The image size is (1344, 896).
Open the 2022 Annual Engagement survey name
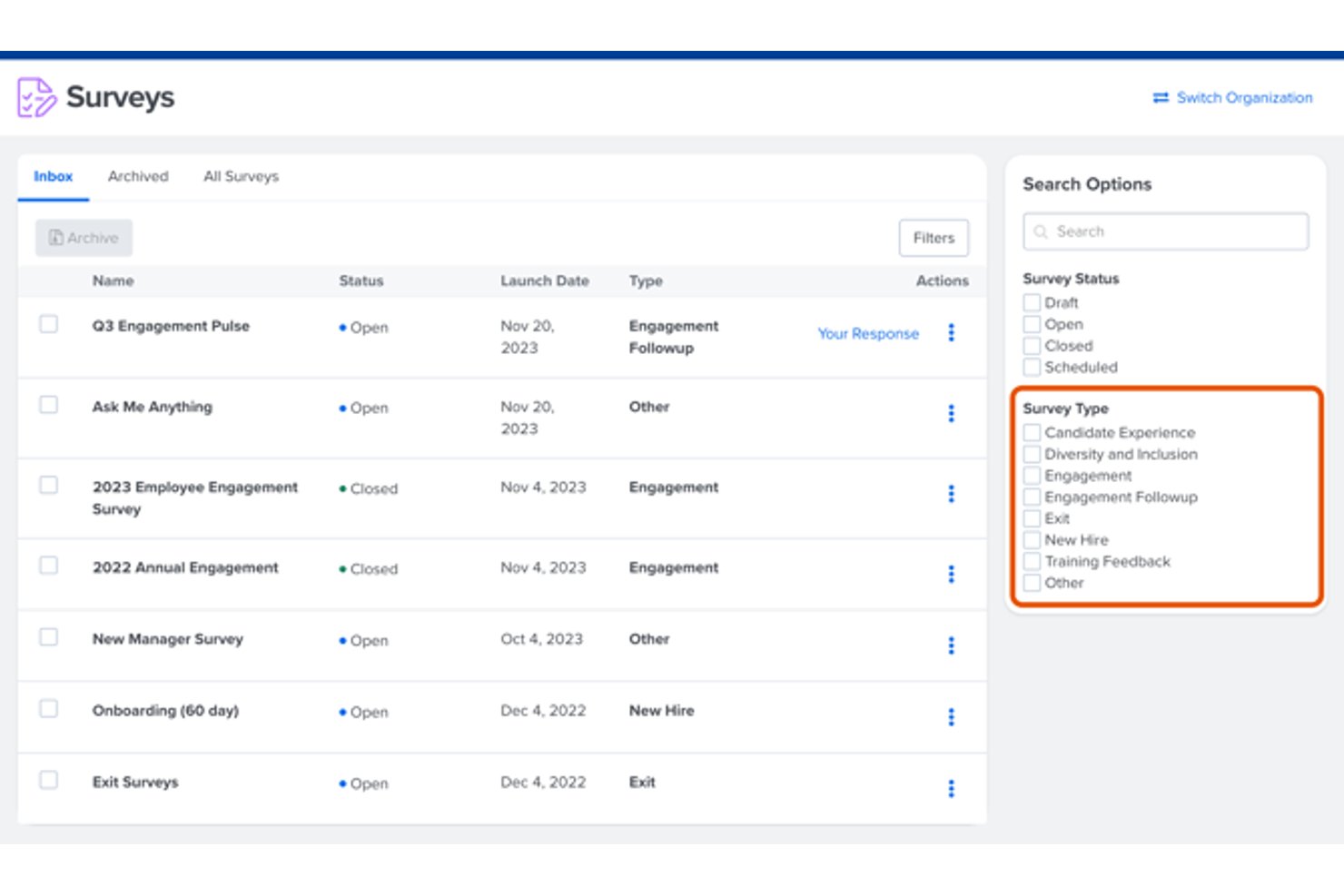click(185, 567)
